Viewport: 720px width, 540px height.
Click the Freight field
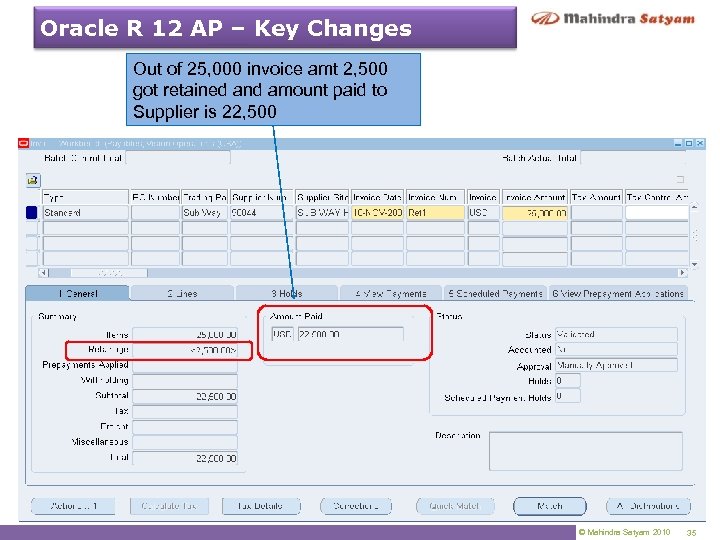coord(185,427)
